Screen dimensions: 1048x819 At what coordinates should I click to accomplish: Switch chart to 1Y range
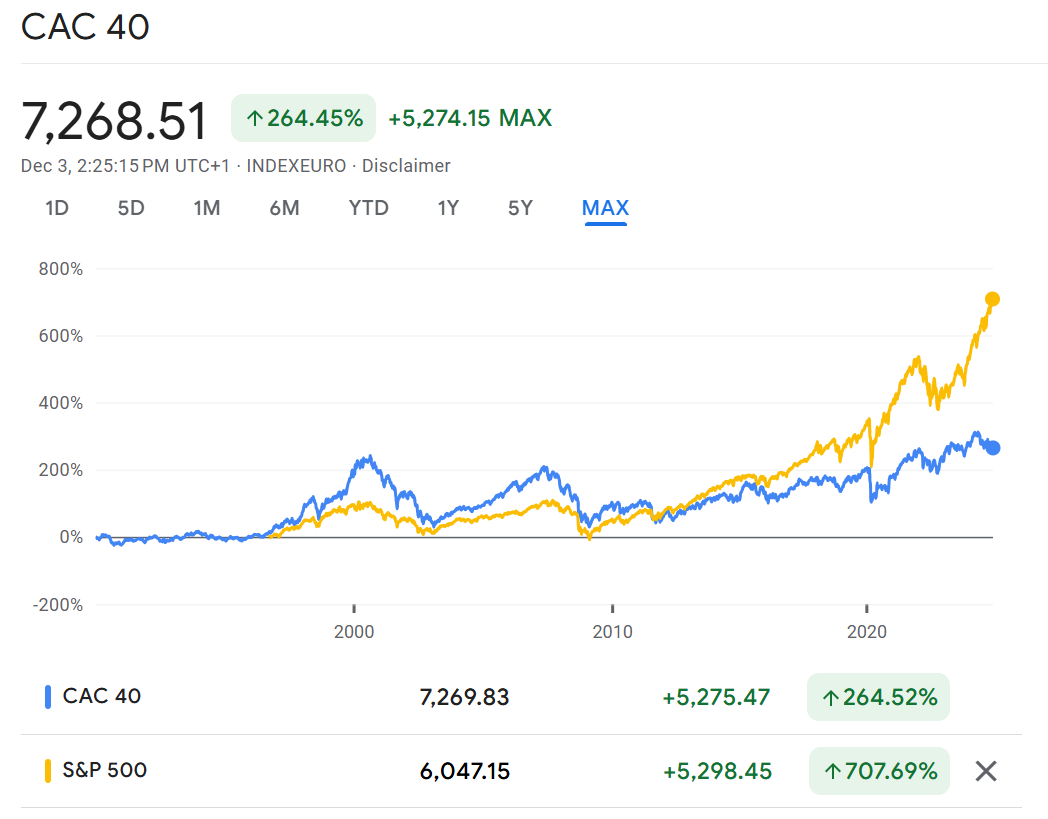[448, 208]
